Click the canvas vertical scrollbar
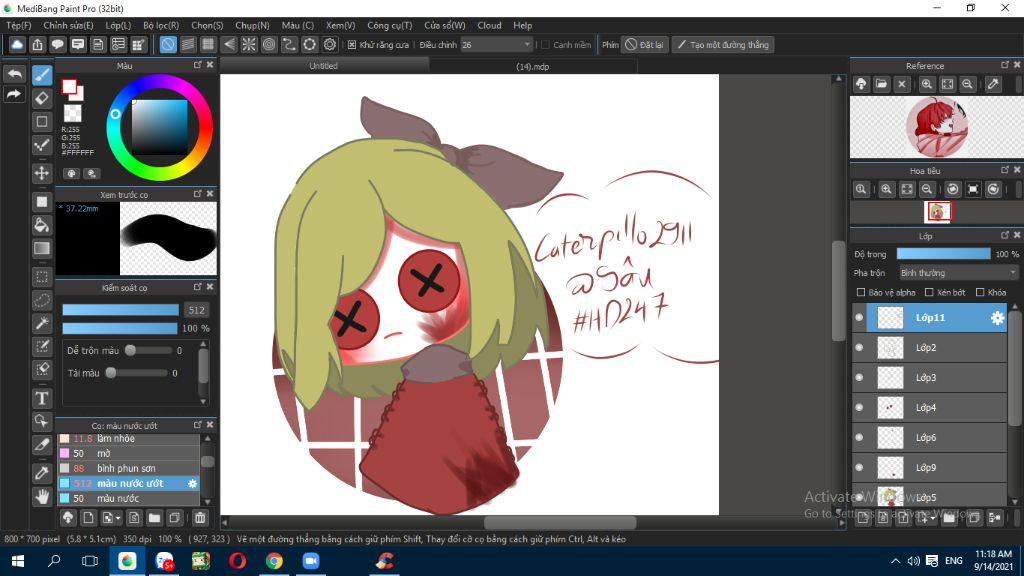Viewport: 1024px width, 576px height. 839,291
